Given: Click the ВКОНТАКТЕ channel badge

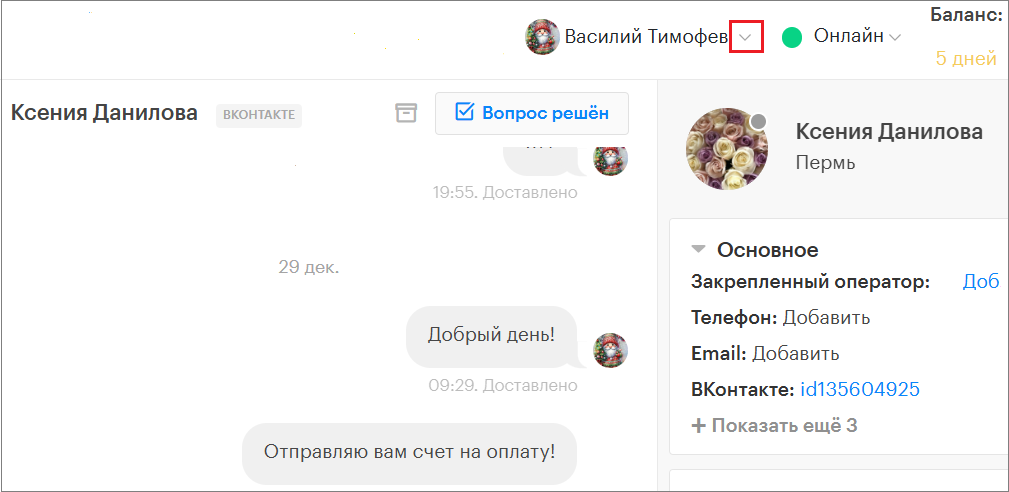Looking at the screenshot, I should pos(259,114).
